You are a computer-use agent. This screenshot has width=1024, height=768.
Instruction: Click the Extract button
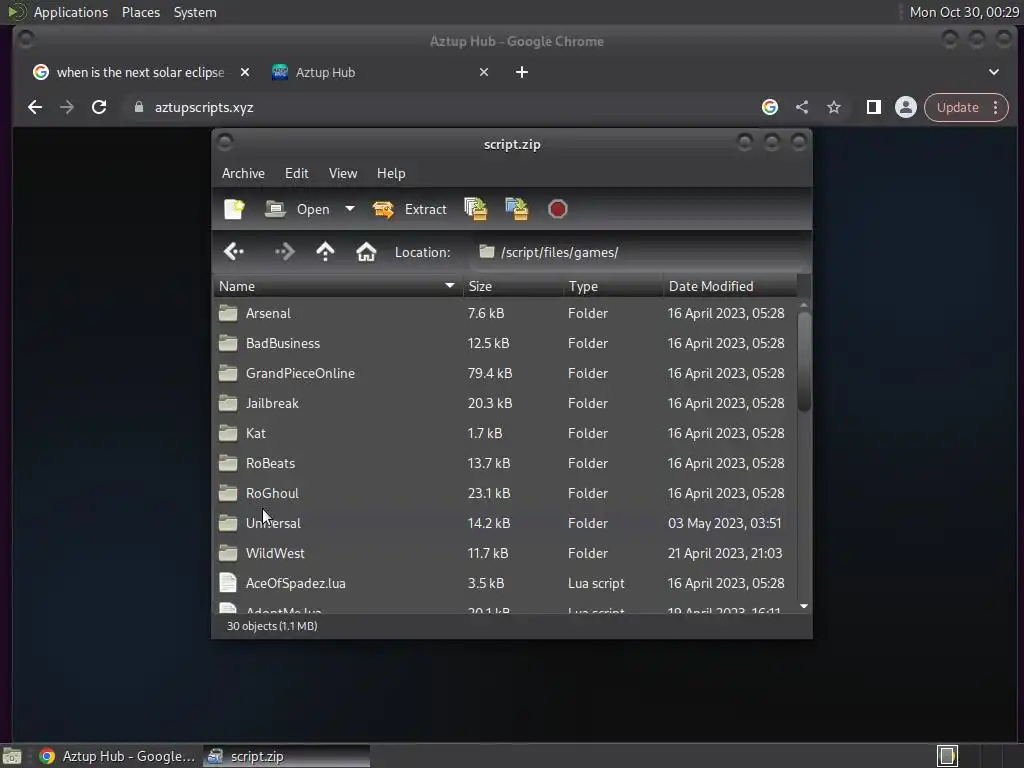click(409, 209)
